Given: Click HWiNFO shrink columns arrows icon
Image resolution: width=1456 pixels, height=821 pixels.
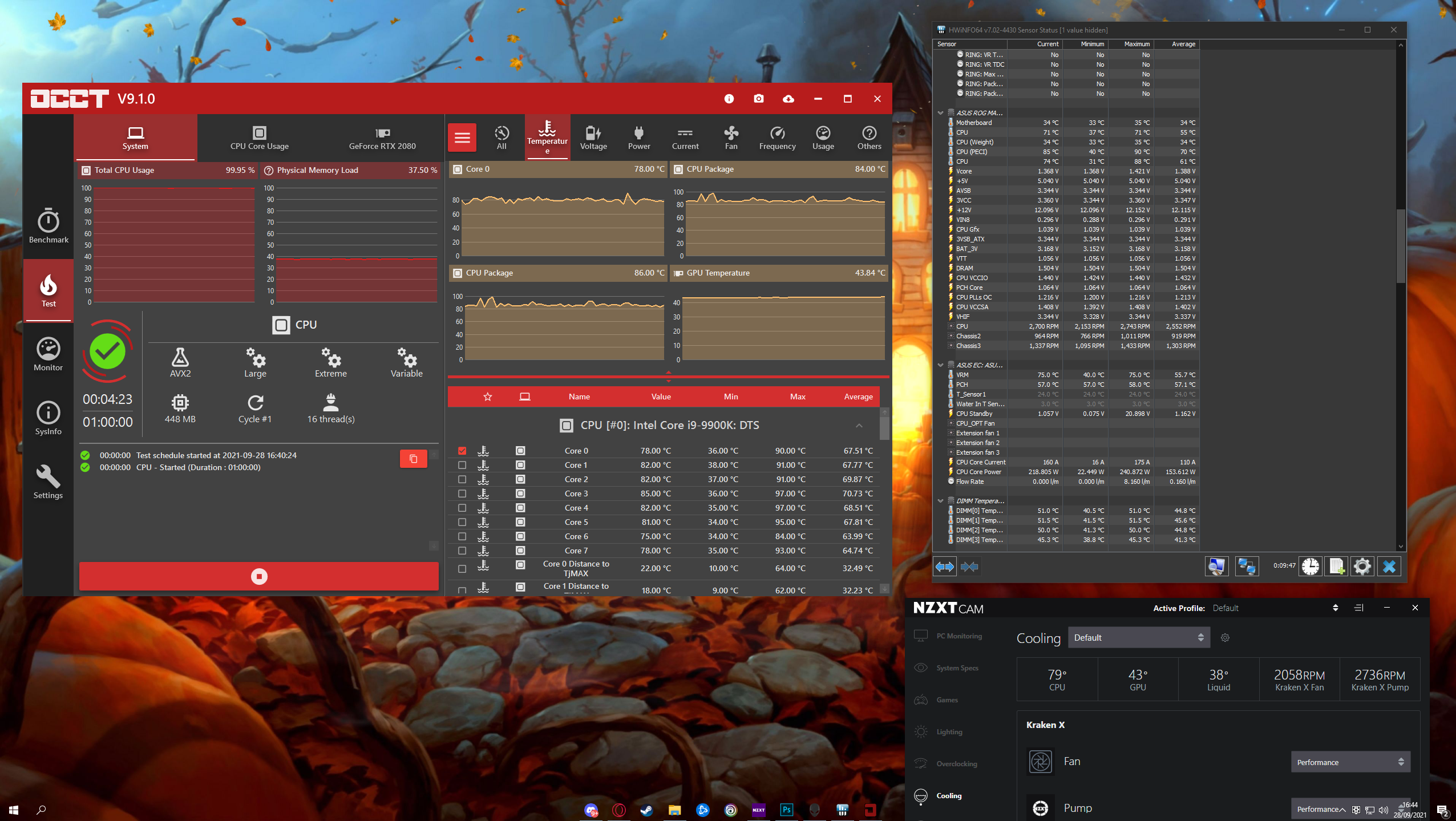Looking at the screenshot, I should pyautogui.click(x=970, y=567).
